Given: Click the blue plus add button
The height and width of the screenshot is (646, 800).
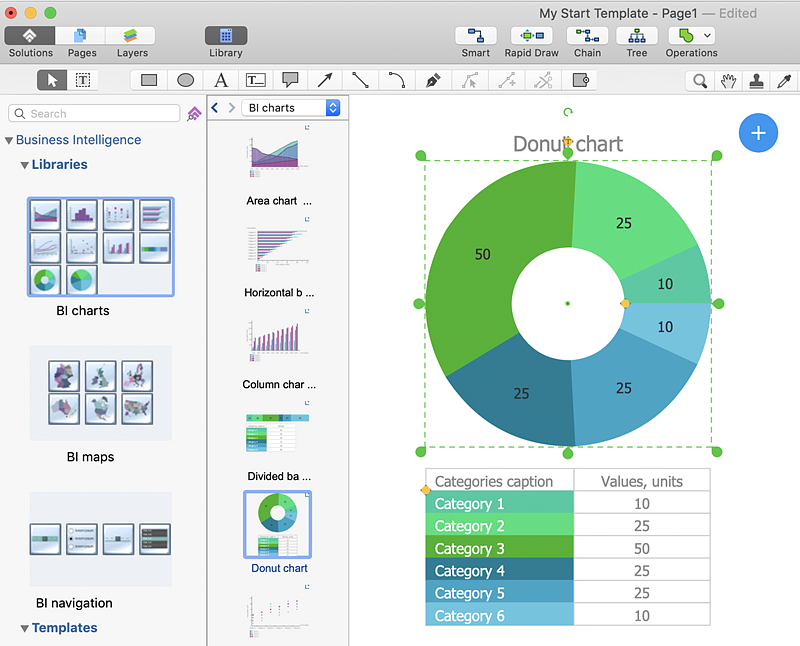Looking at the screenshot, I should click(x=758, y=133).
